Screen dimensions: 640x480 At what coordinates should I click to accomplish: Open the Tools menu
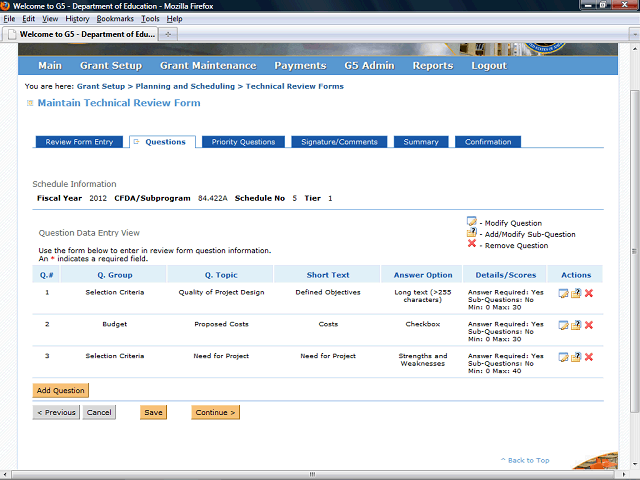pos(150,19)
